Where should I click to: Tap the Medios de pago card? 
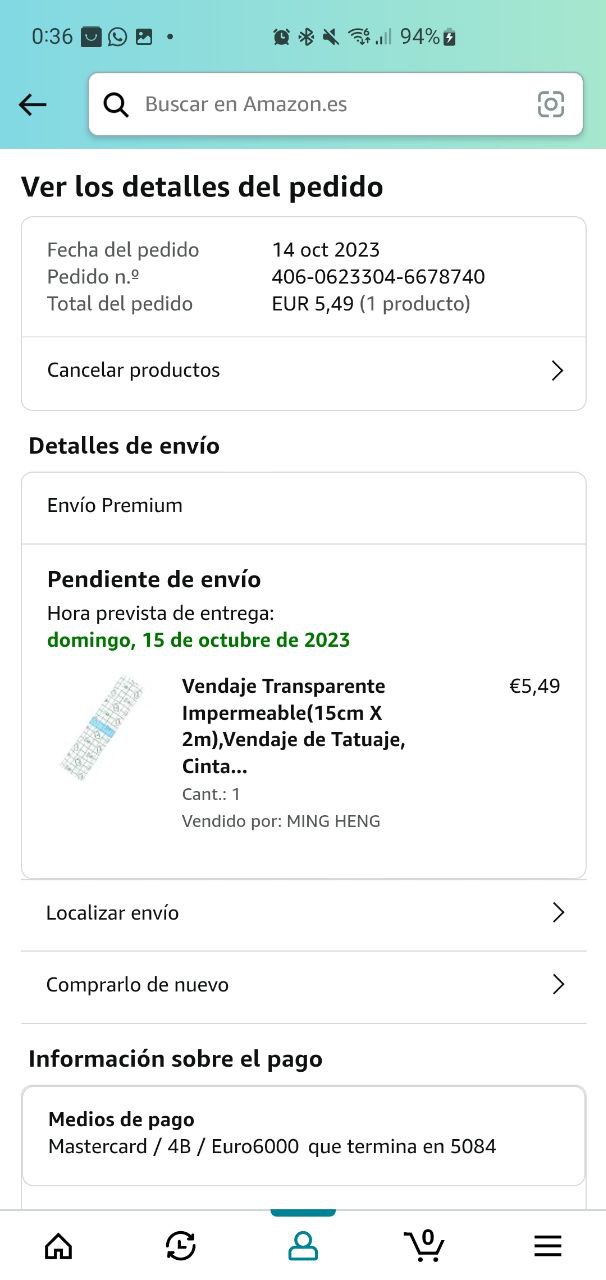click(303, 1134)
